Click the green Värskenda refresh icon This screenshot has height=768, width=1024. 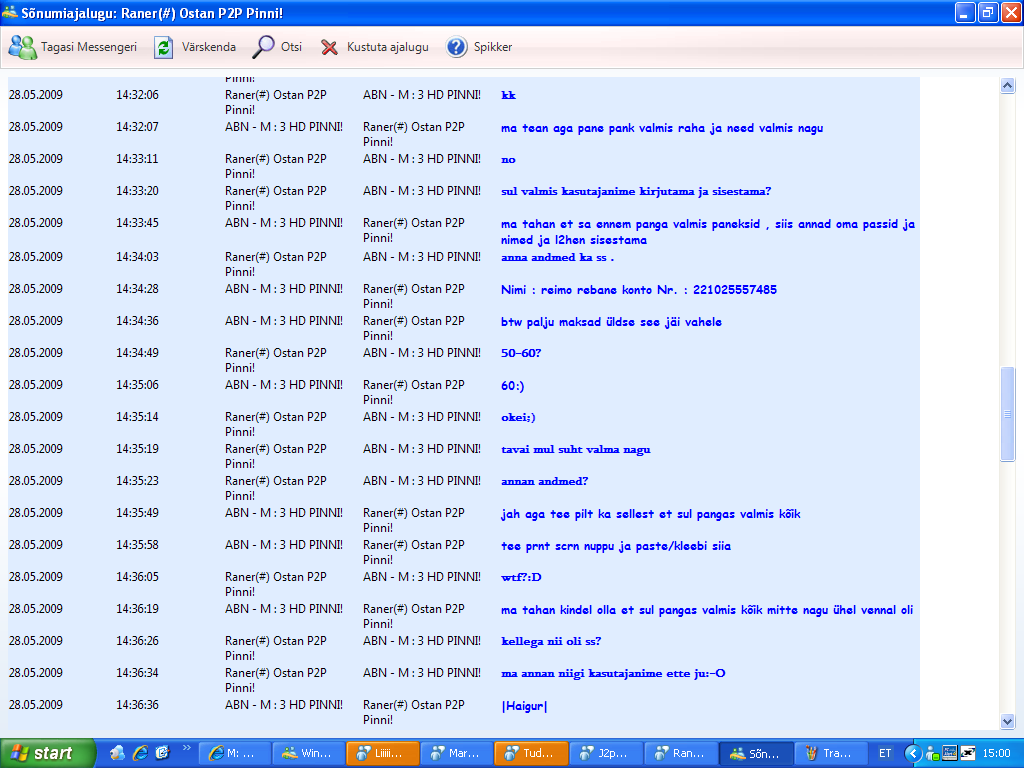[163, 47]
